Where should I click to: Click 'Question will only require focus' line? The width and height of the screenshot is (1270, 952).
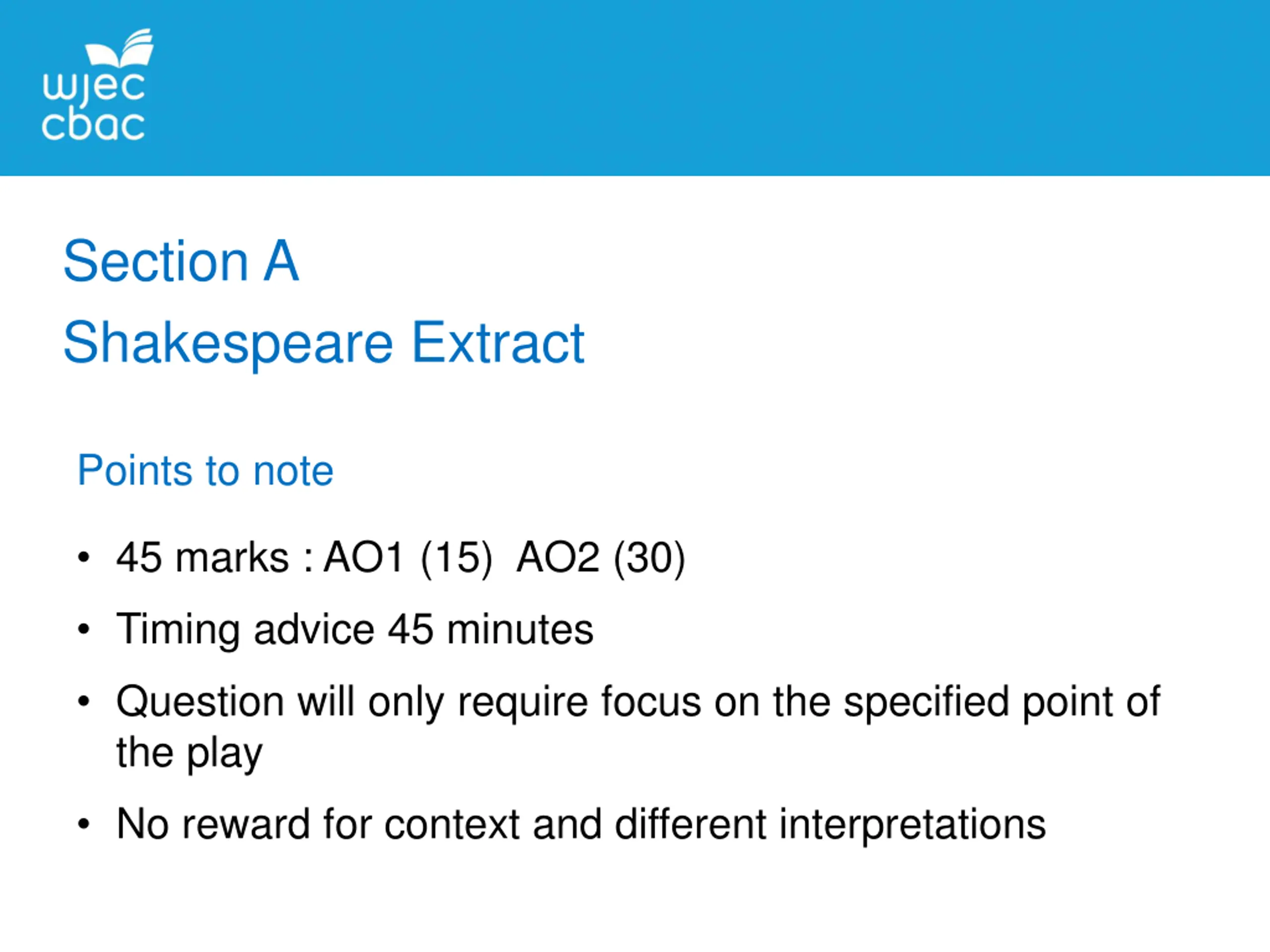(408, 703)
